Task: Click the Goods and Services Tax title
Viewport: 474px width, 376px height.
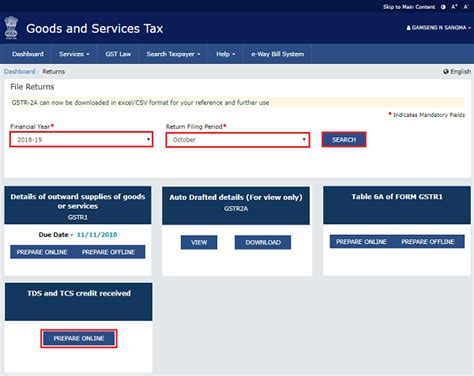Action: pos(95,29)
